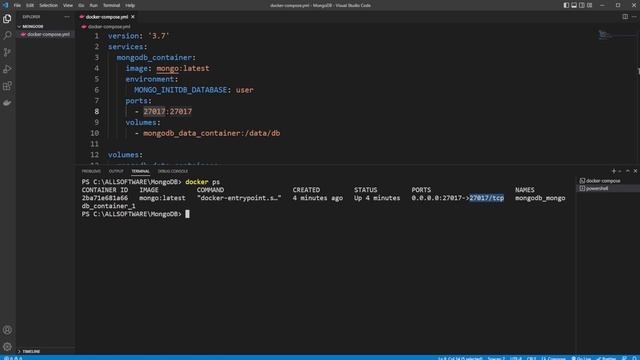
Task: Open the Go menu
Action: coord(81,5)
